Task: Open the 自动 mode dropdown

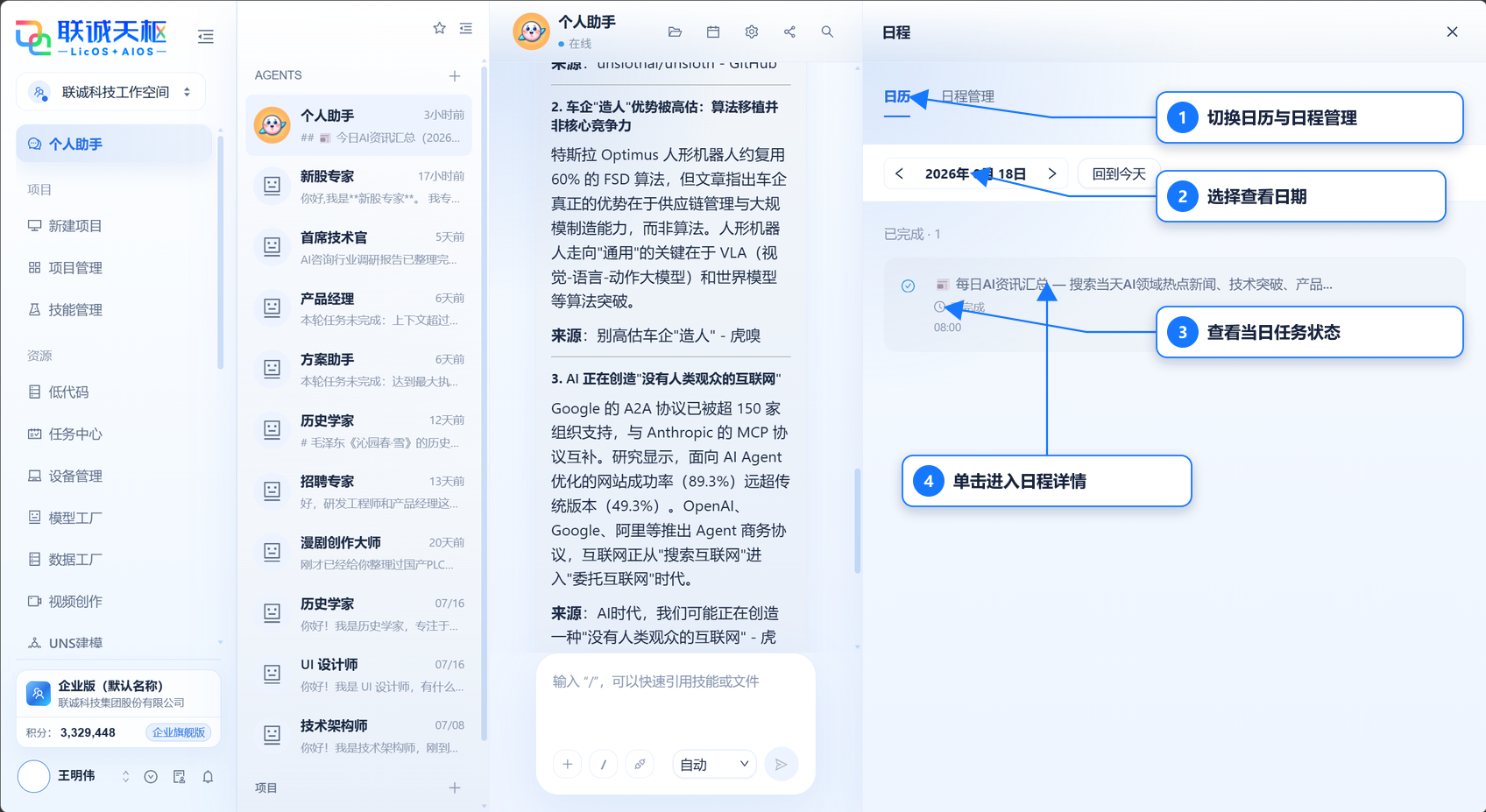Action: click(x=714, y=764)
